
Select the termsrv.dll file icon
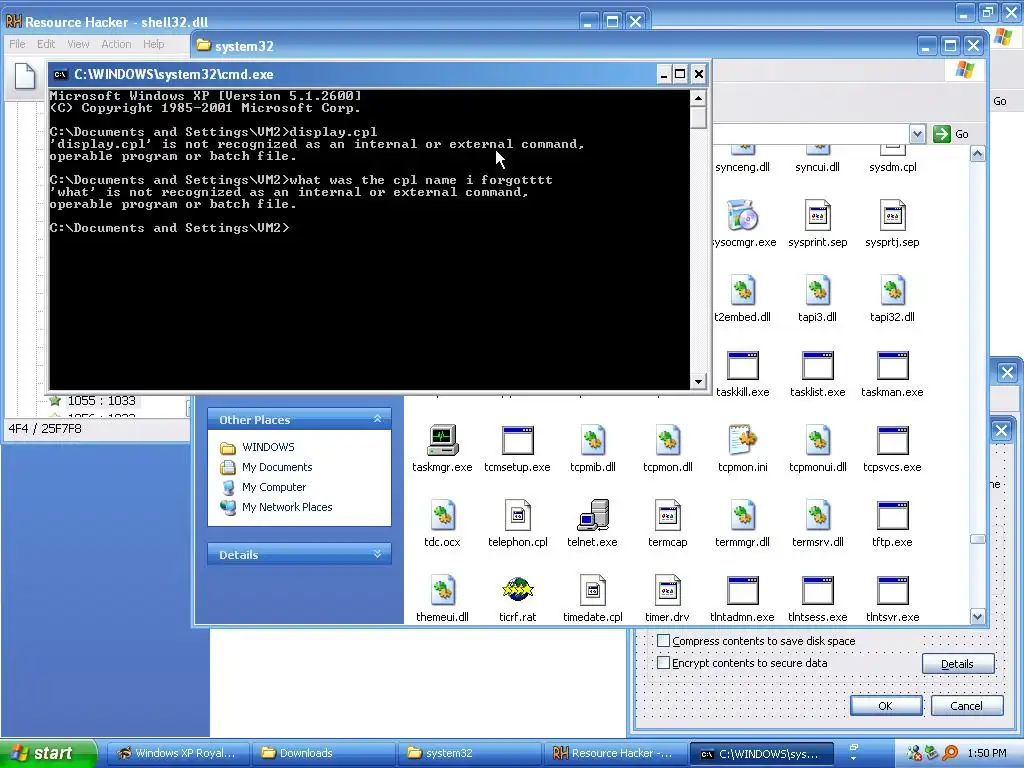(818, 515)
